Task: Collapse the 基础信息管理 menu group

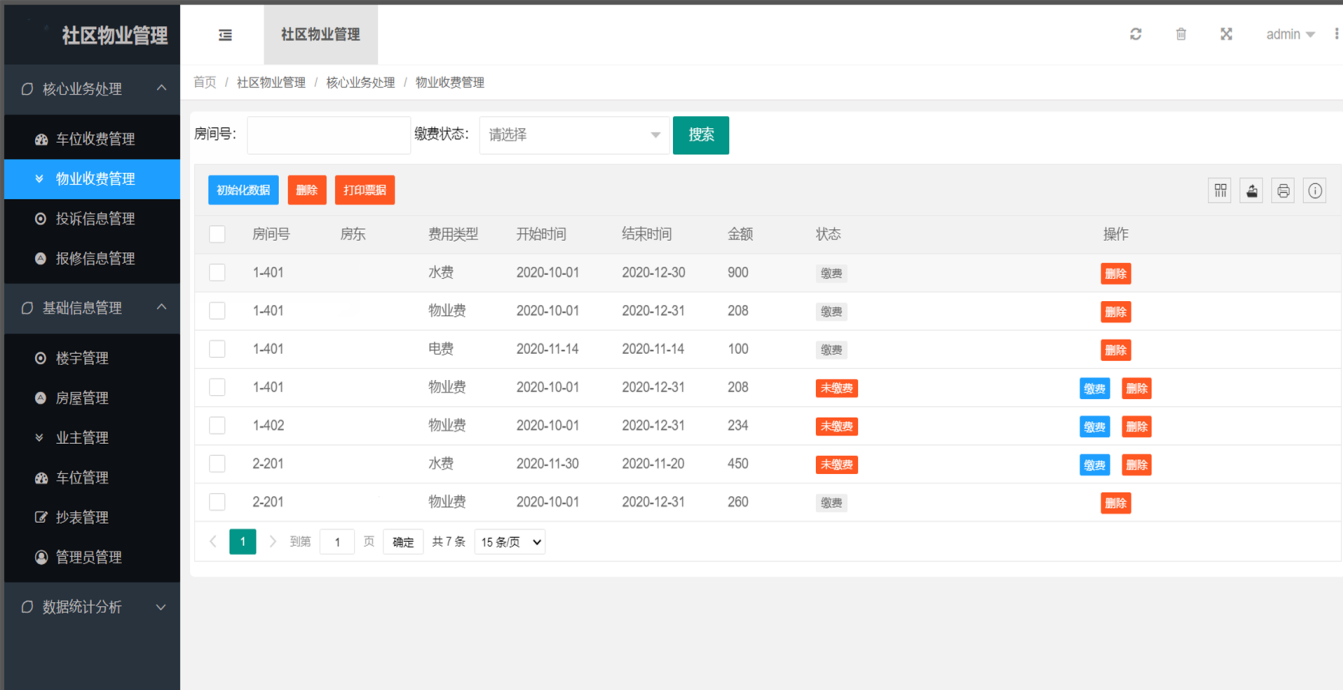Action: (92, 308)
